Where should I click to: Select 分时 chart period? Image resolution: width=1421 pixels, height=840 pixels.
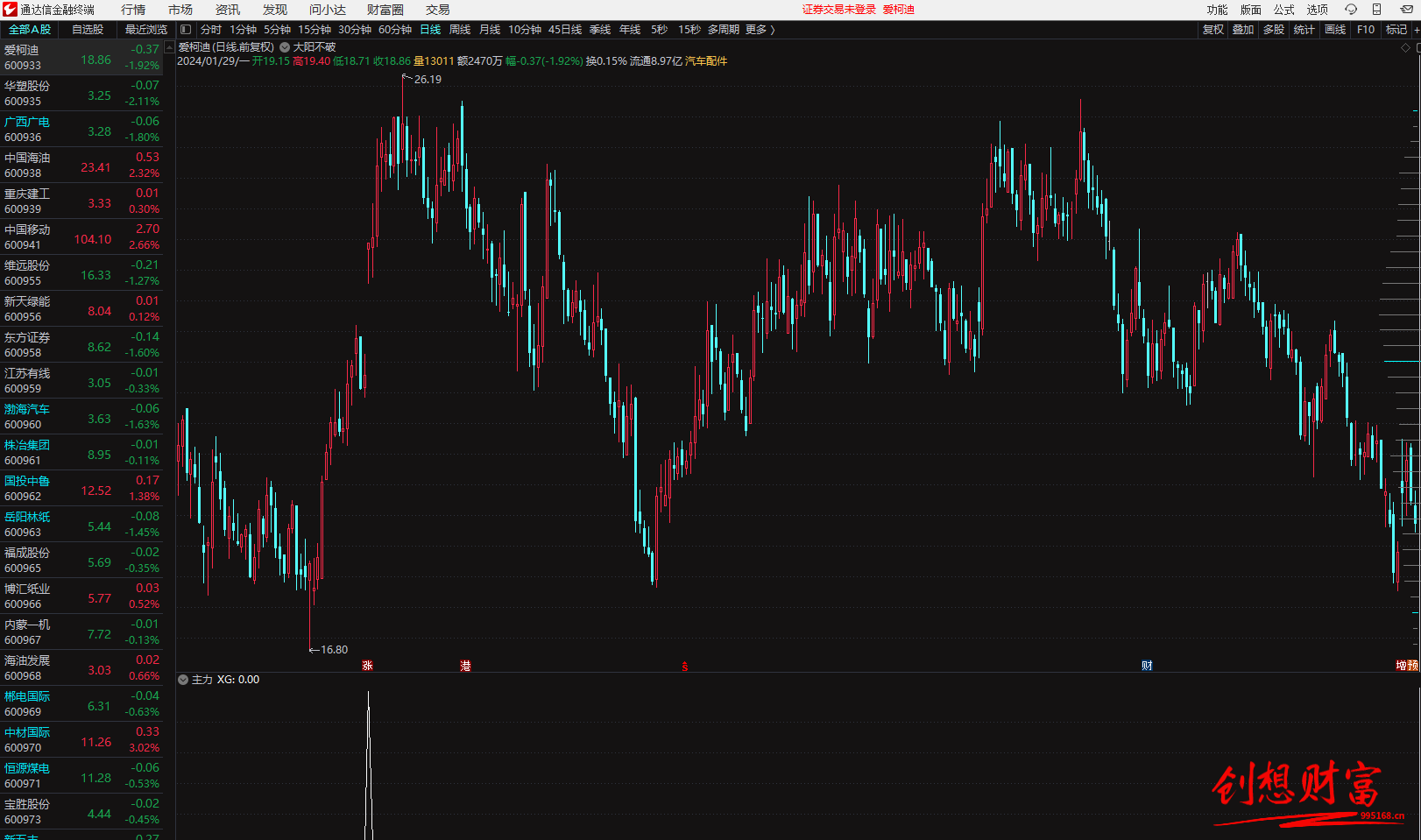(x=211, y=30)
